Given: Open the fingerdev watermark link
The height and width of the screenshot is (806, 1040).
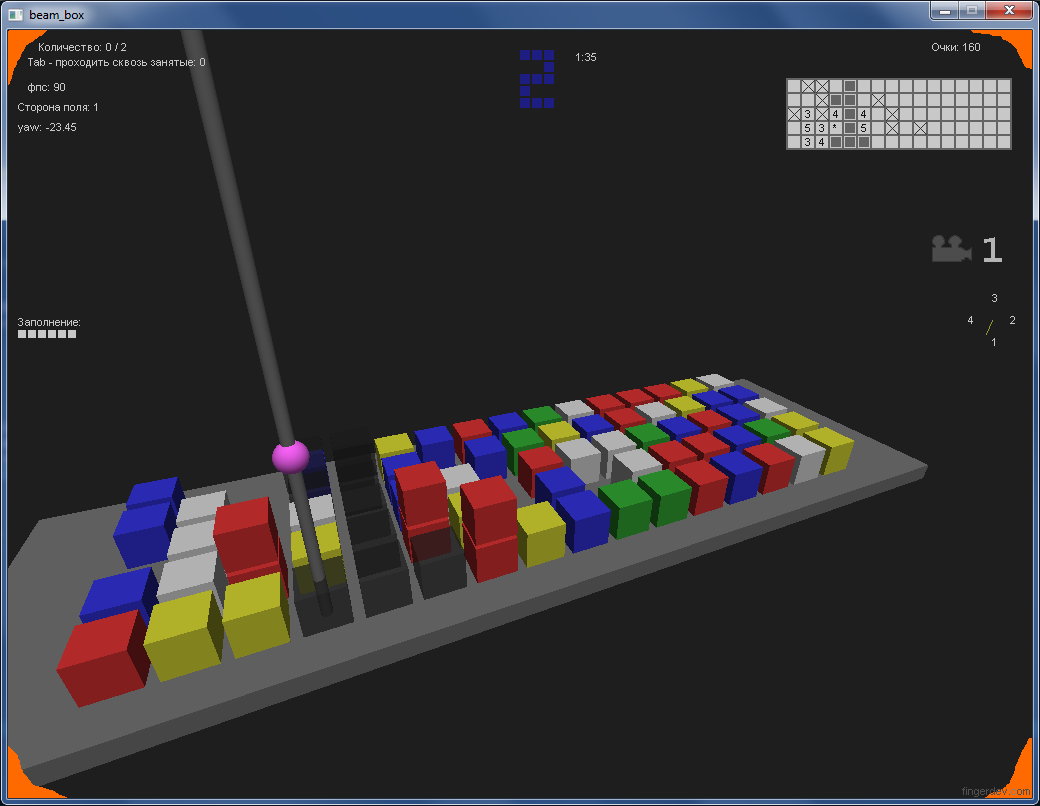Looking at the screenshot, I should pyautogui.click(x=994, y=791).
